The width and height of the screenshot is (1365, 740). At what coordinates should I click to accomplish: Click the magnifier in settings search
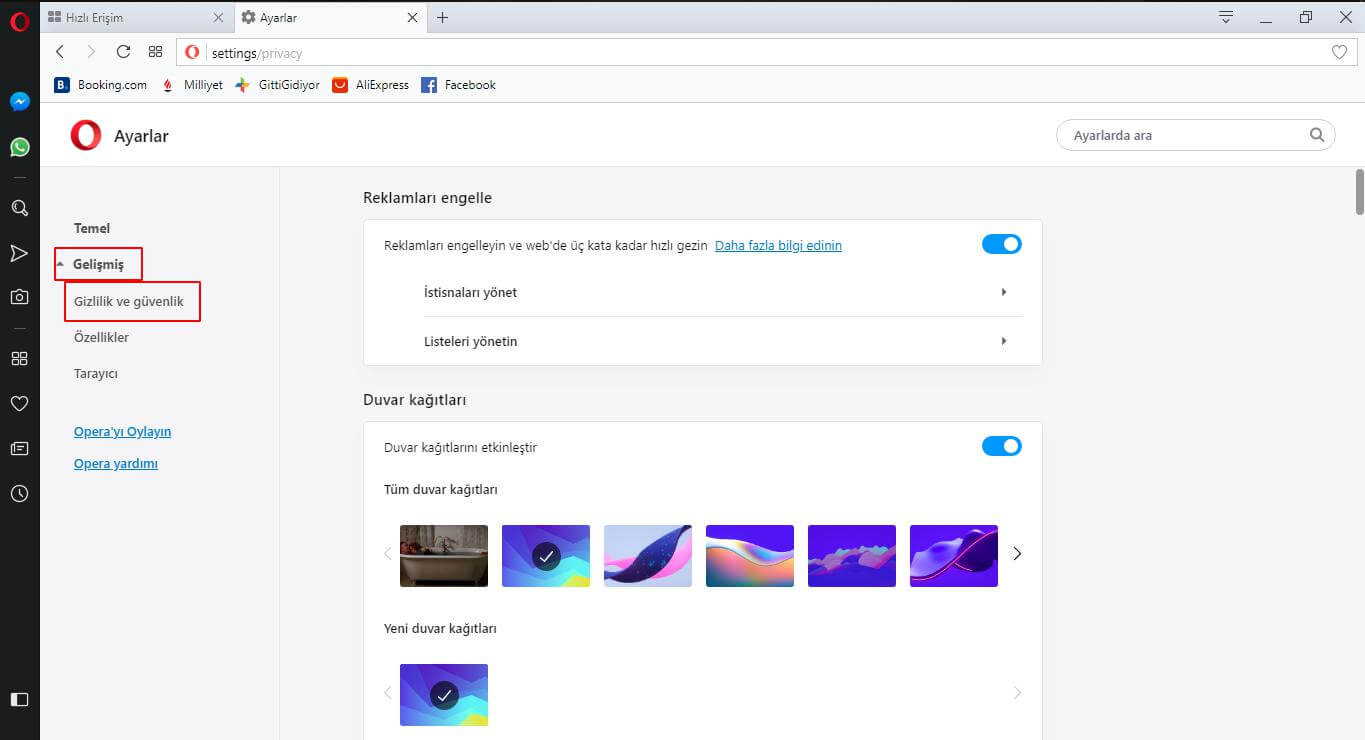(x=1317, y=134)
